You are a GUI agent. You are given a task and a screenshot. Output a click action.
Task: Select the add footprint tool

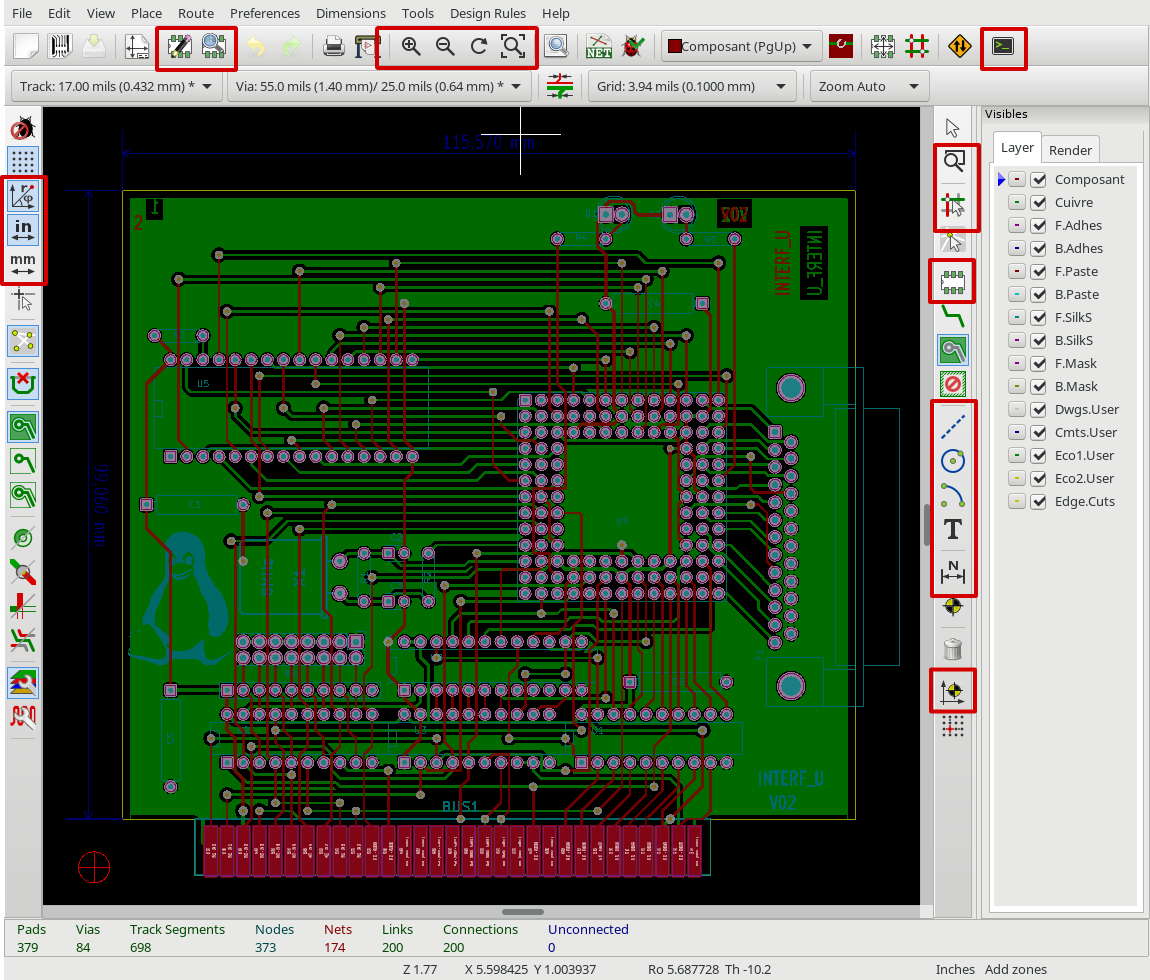tap(953, 283)
